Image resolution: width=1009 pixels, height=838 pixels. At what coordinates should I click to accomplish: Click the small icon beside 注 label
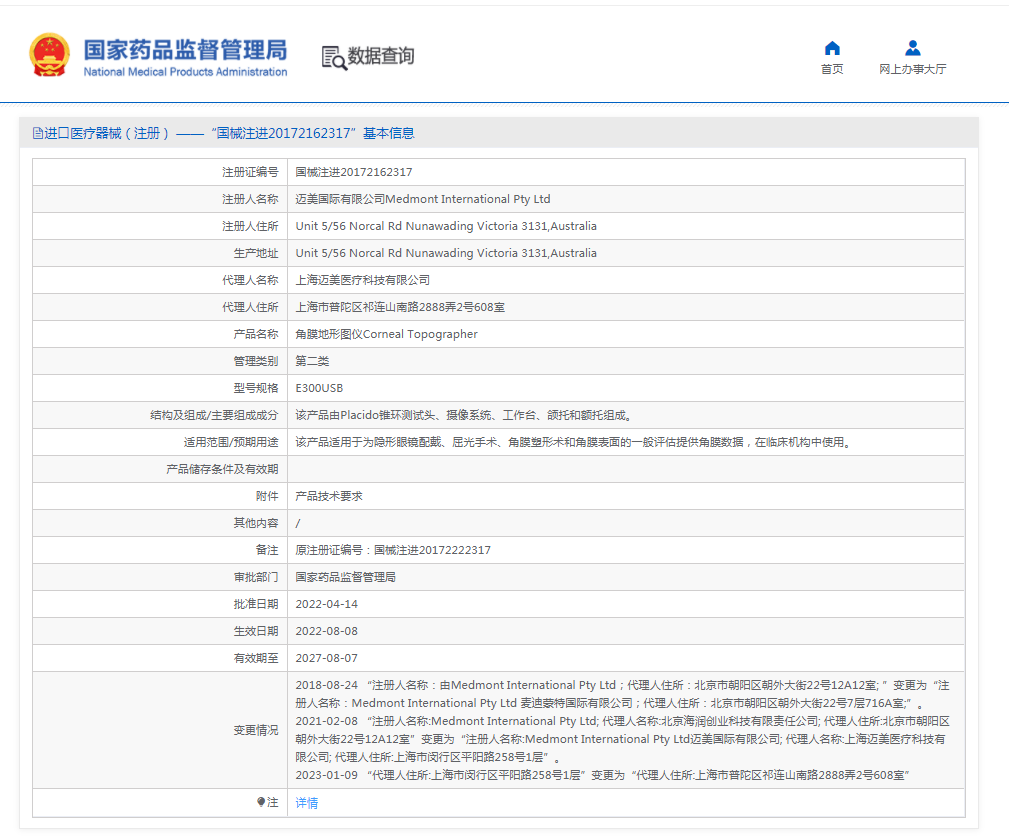click(261, 802)
